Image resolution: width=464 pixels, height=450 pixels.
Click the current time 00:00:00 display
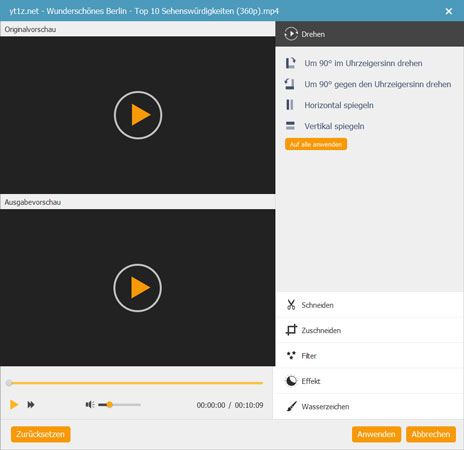coord(211,405)
